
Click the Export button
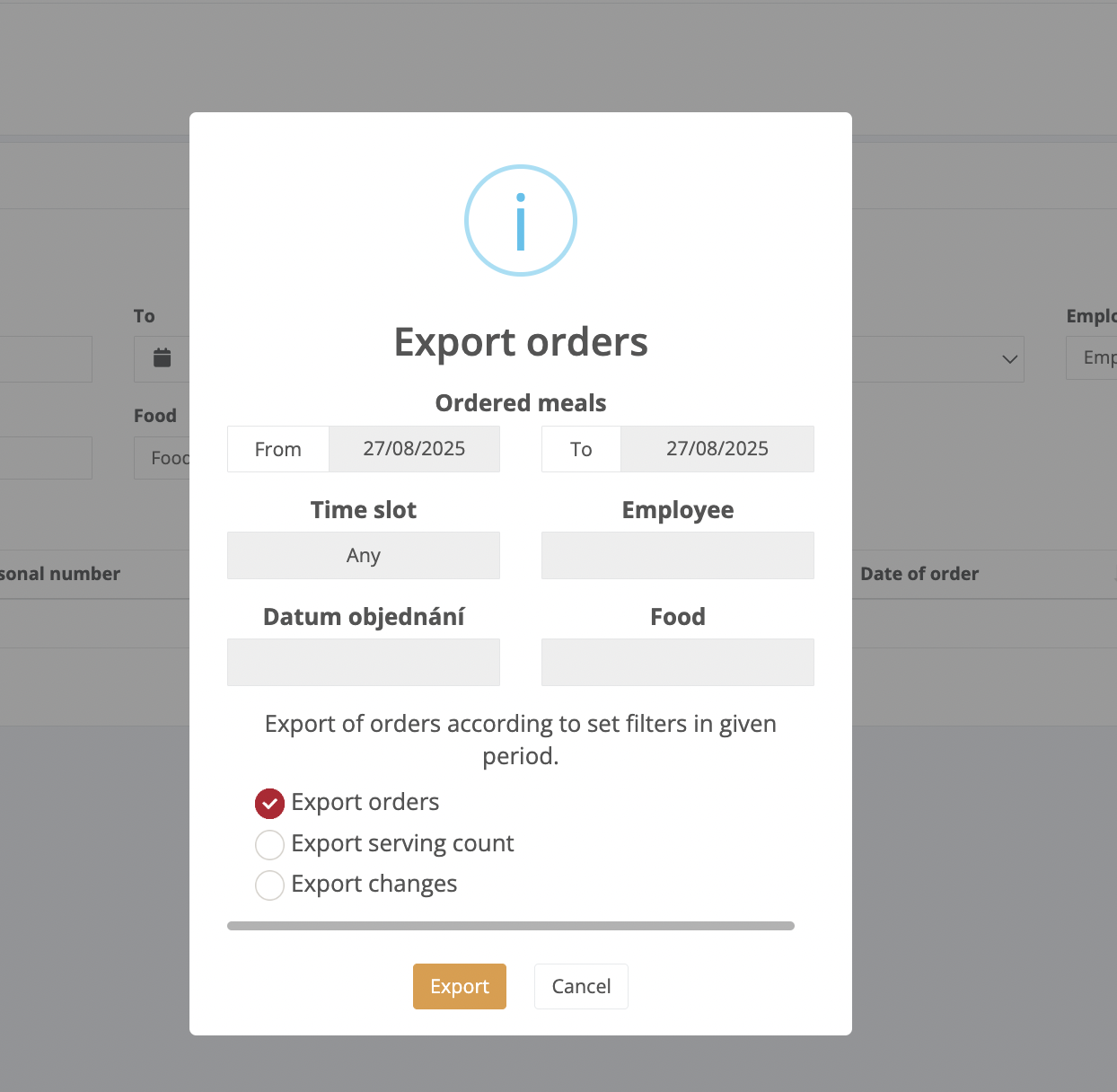coord(460,986)
